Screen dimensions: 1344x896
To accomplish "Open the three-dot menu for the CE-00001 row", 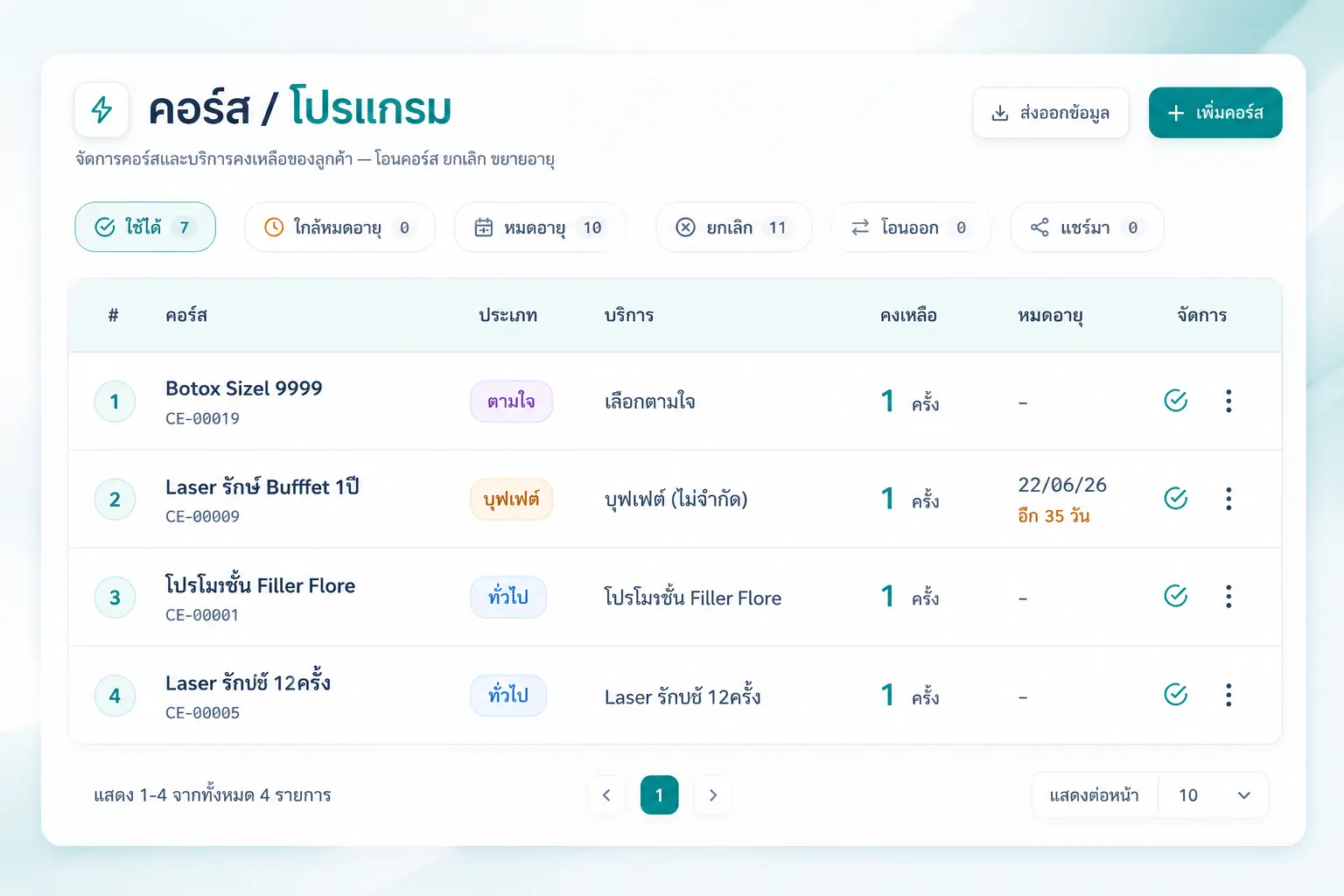I will point(1228,597).
